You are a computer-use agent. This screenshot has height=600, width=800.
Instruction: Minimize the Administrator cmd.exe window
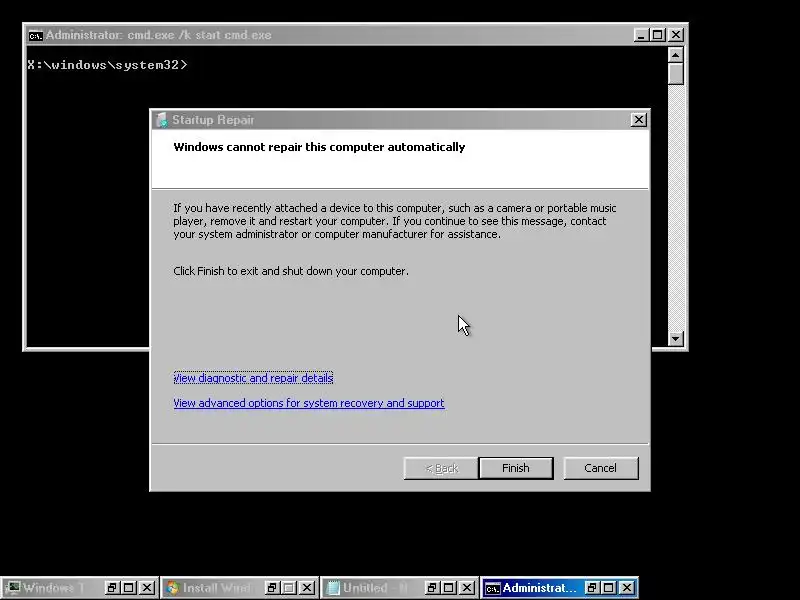tap(641, 35)
